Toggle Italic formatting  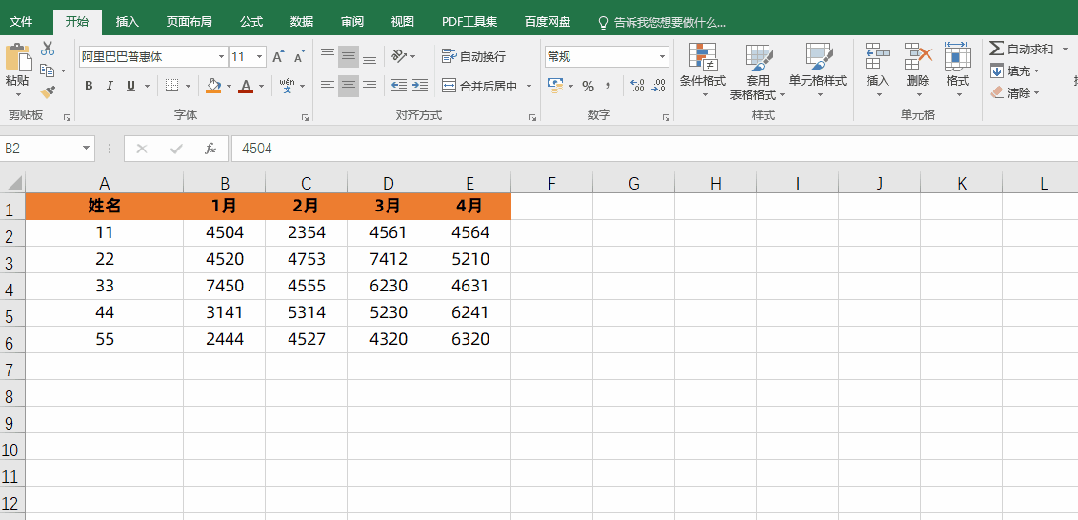(109, 86)
